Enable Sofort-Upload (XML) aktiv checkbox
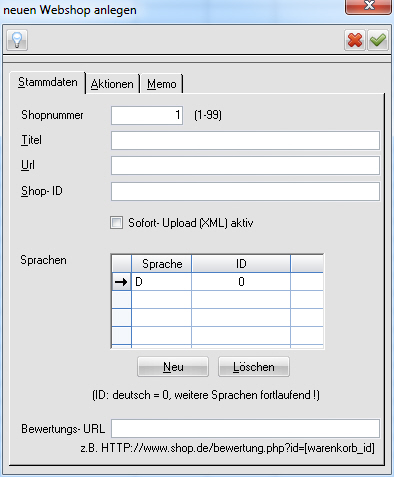 point(116,223)
